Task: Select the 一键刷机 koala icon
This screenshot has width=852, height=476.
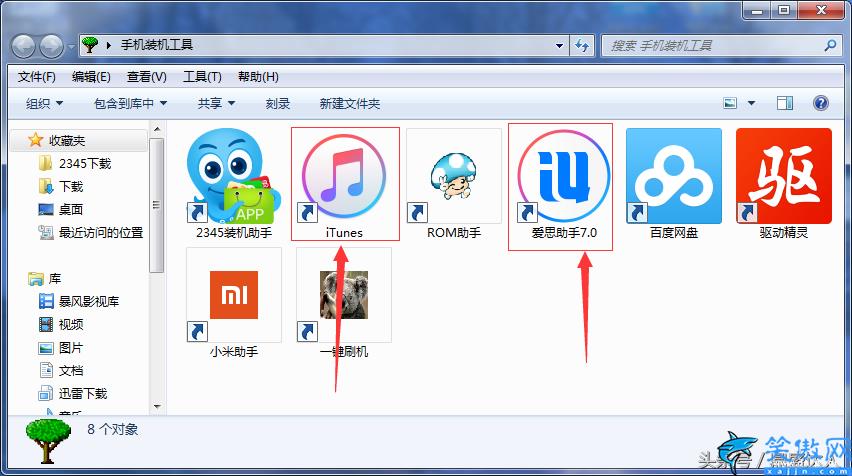Action: pyautogui.click(x=344, y=295)
